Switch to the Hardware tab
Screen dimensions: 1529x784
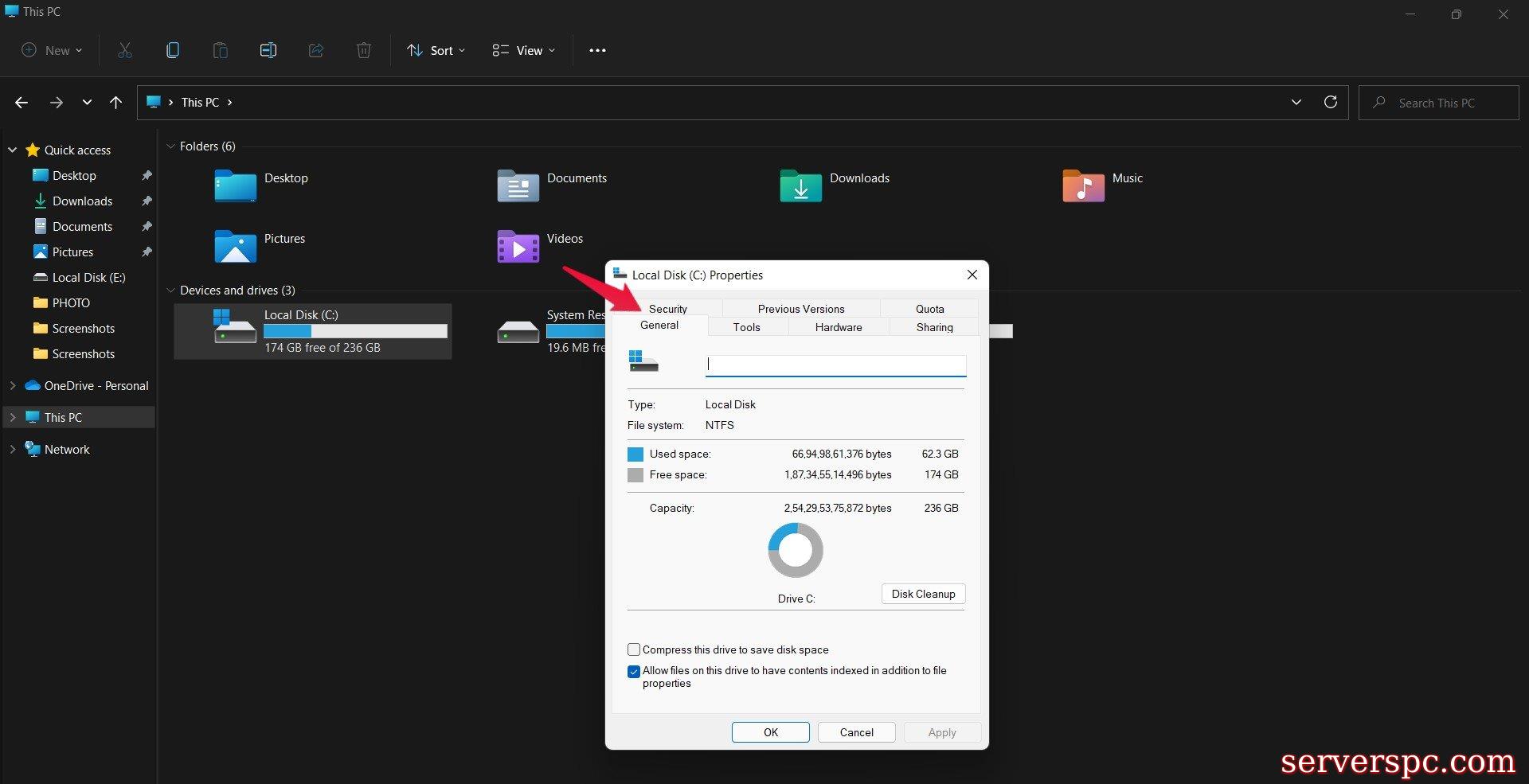(838, 327)
